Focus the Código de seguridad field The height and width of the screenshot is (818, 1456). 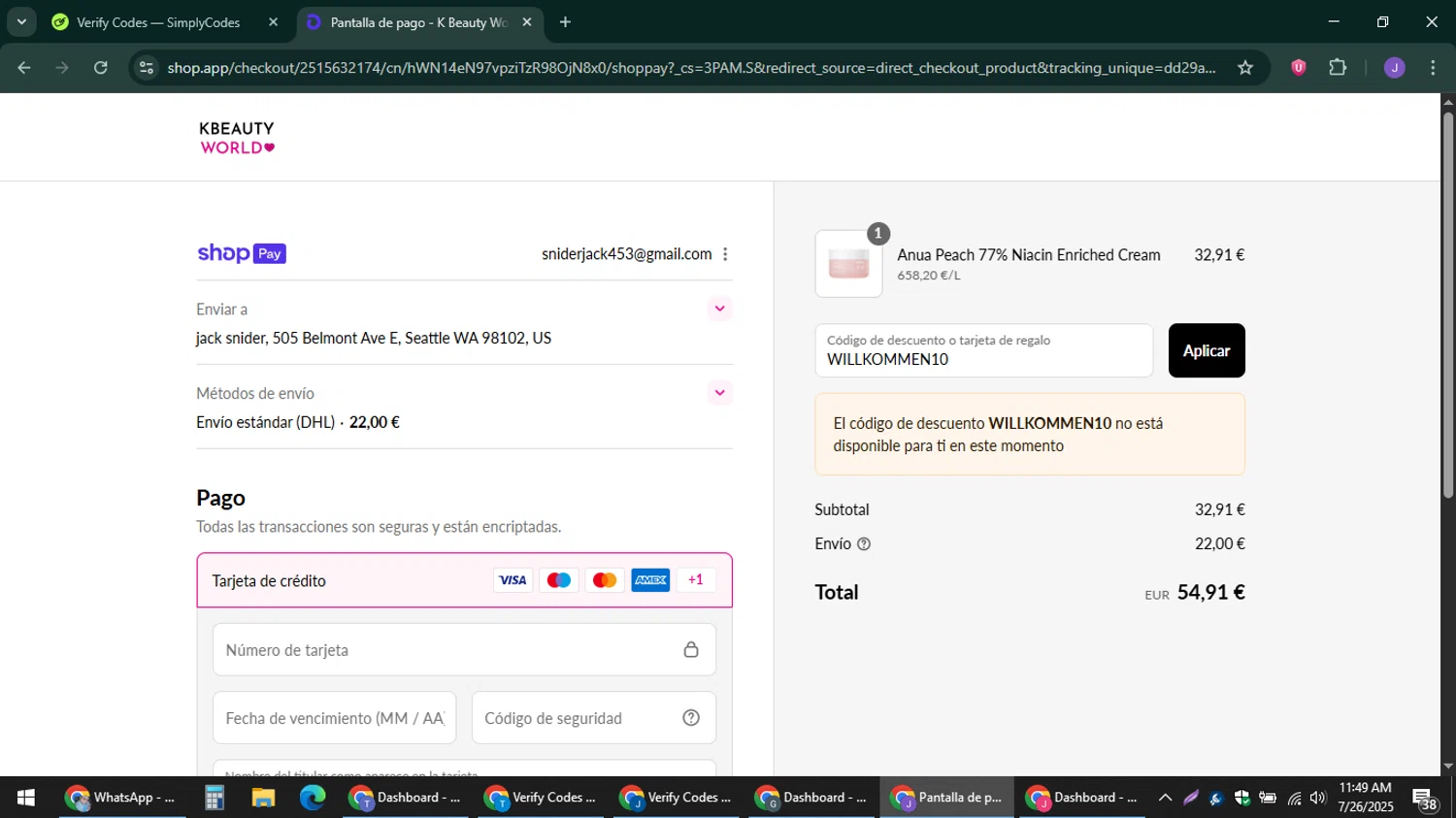[x=594, y=718]
